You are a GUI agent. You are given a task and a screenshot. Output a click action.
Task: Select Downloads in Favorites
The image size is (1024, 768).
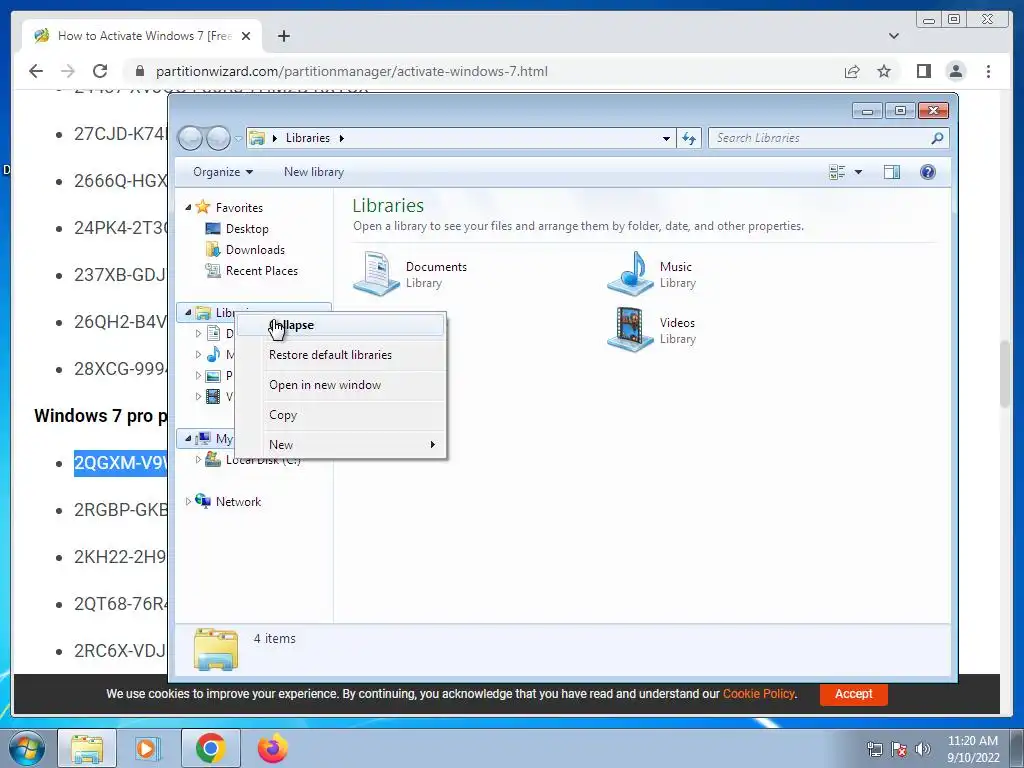[x=255, y=249]
